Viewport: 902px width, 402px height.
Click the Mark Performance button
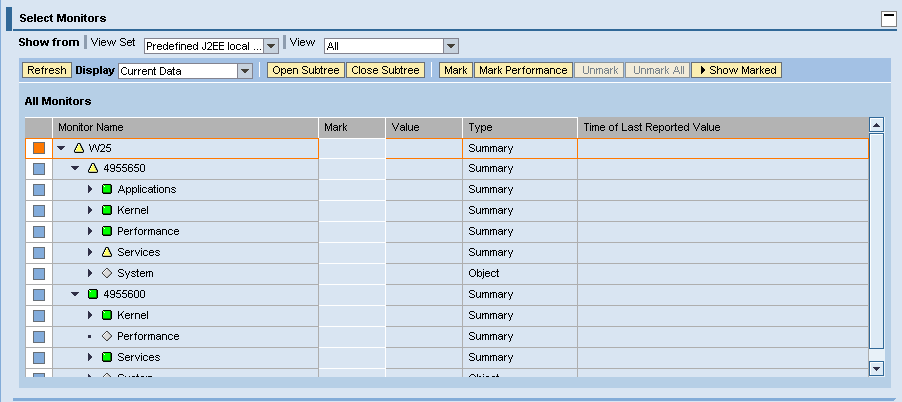(523, 70)
